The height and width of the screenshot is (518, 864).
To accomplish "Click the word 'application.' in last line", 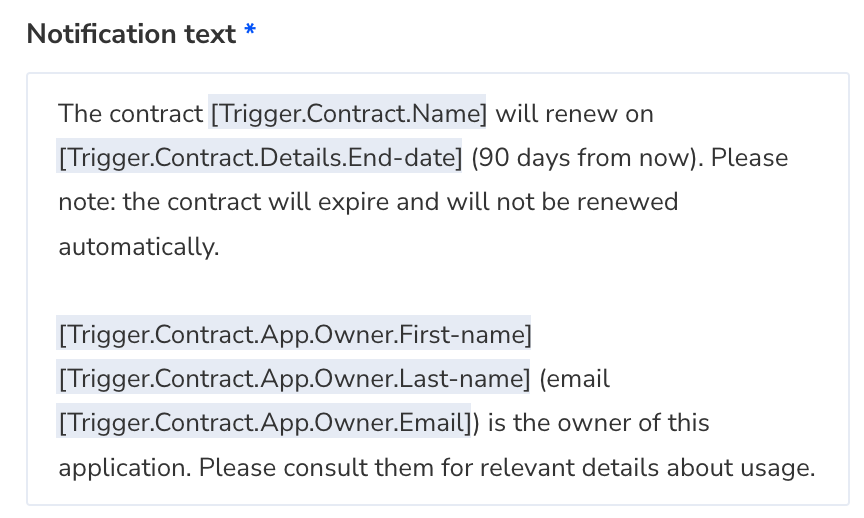I will click(125, 468).
